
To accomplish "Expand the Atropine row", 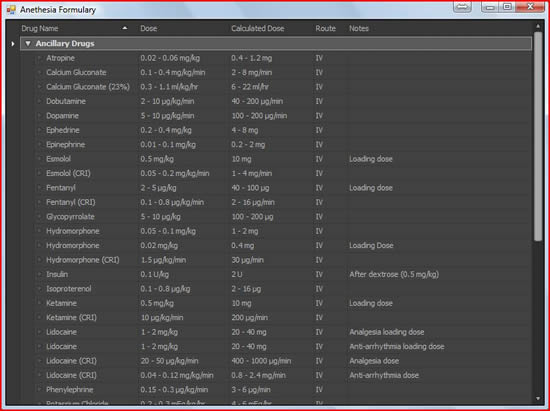I will coord(39,58).
